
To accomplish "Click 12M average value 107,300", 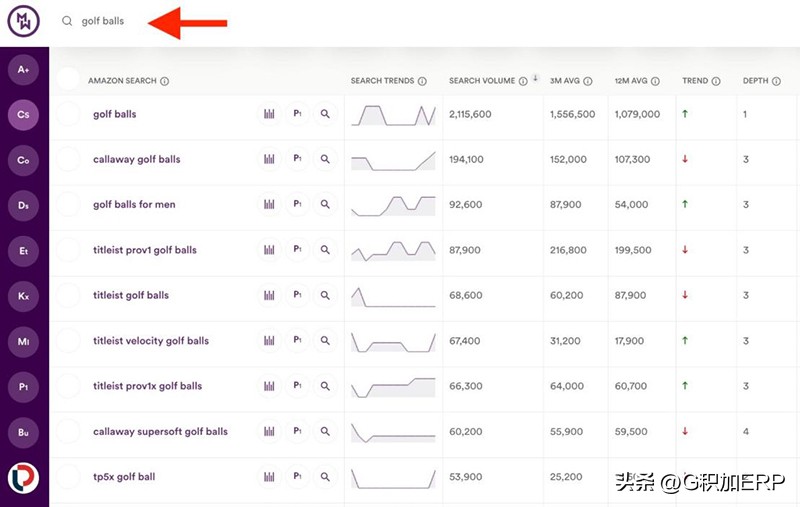I will tap(632, 159).
